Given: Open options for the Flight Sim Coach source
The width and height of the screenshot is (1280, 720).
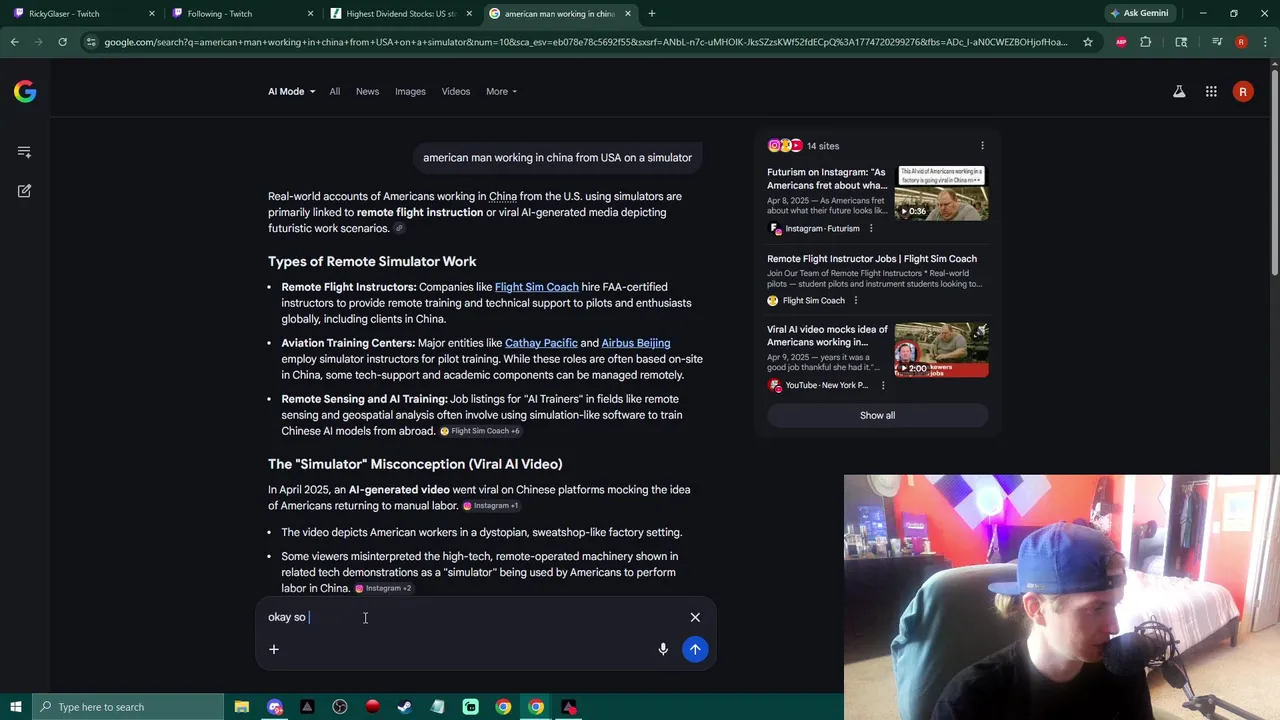Looking at the screenshot, I should [855, 301].
